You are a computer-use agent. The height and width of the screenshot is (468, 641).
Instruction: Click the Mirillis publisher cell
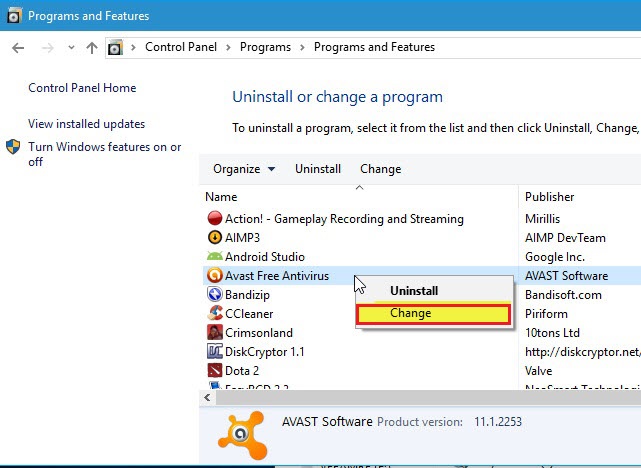[x=542, y=219]
